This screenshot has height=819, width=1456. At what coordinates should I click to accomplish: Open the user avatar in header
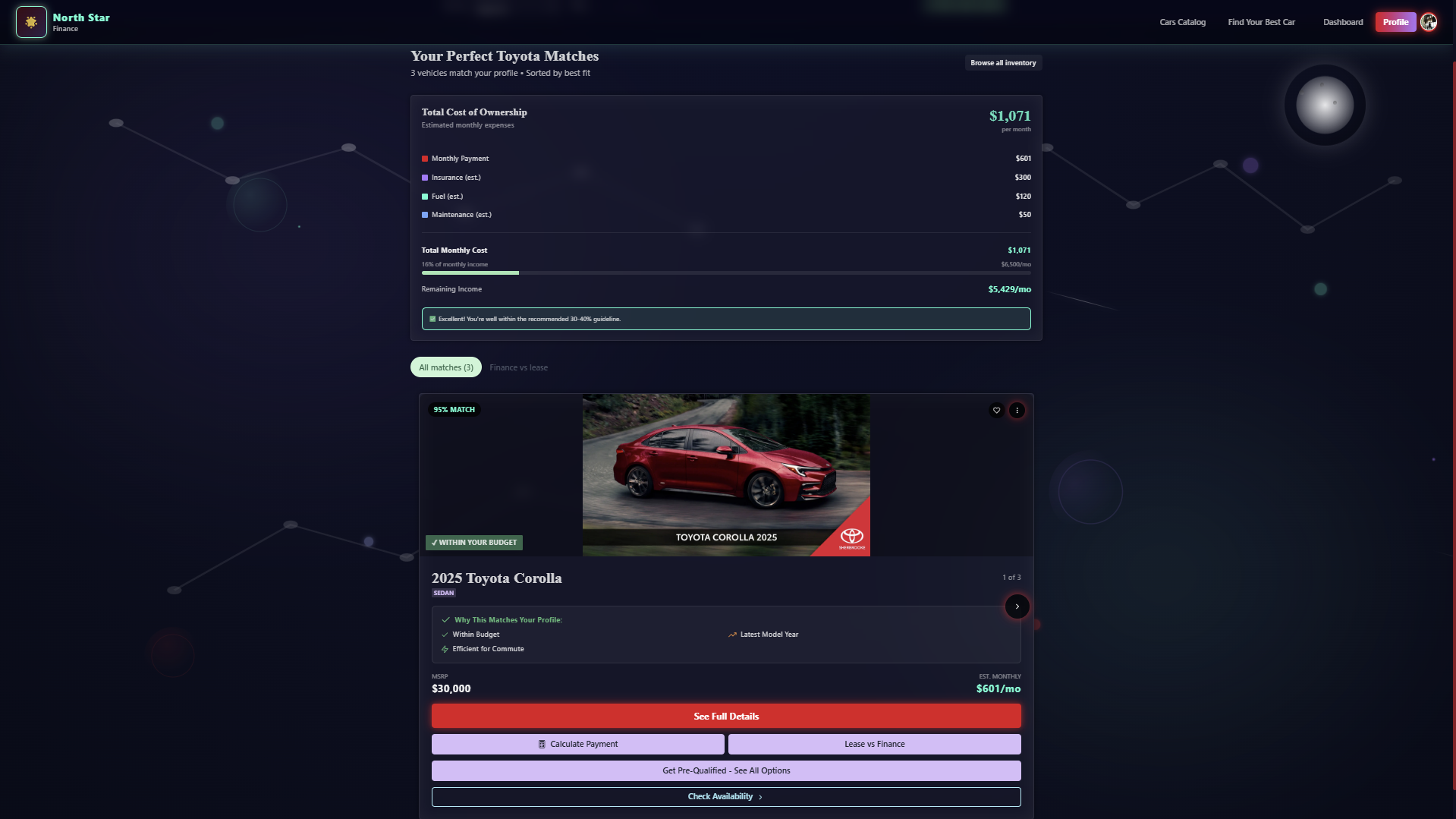click(x=1429, y=22)
